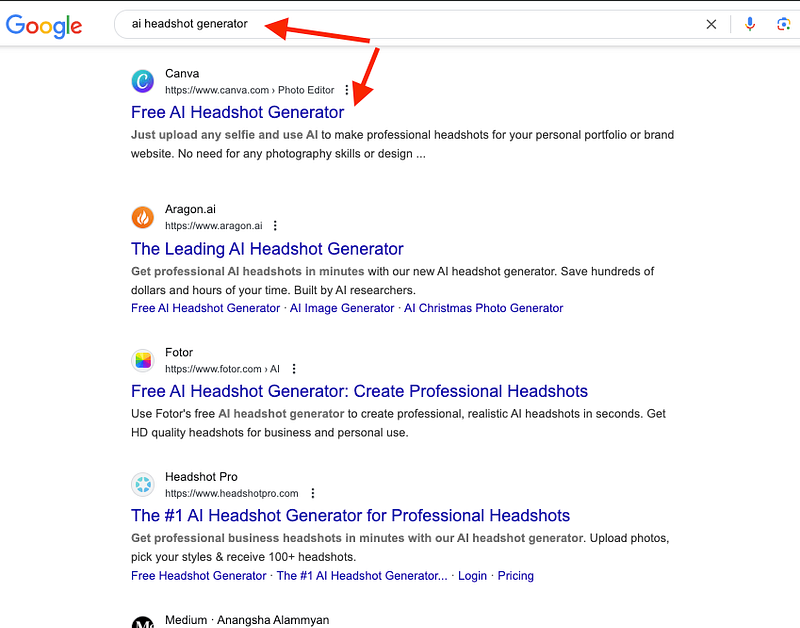Start voice search with microphone icon
The image size is (800, 628).
click(x=750, y=24)
